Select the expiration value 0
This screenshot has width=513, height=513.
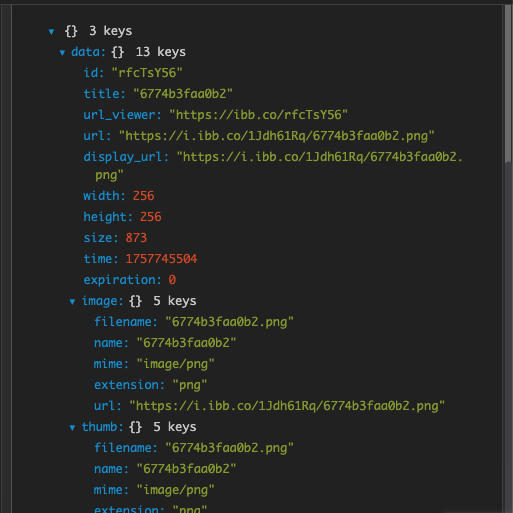click(172, 280)
